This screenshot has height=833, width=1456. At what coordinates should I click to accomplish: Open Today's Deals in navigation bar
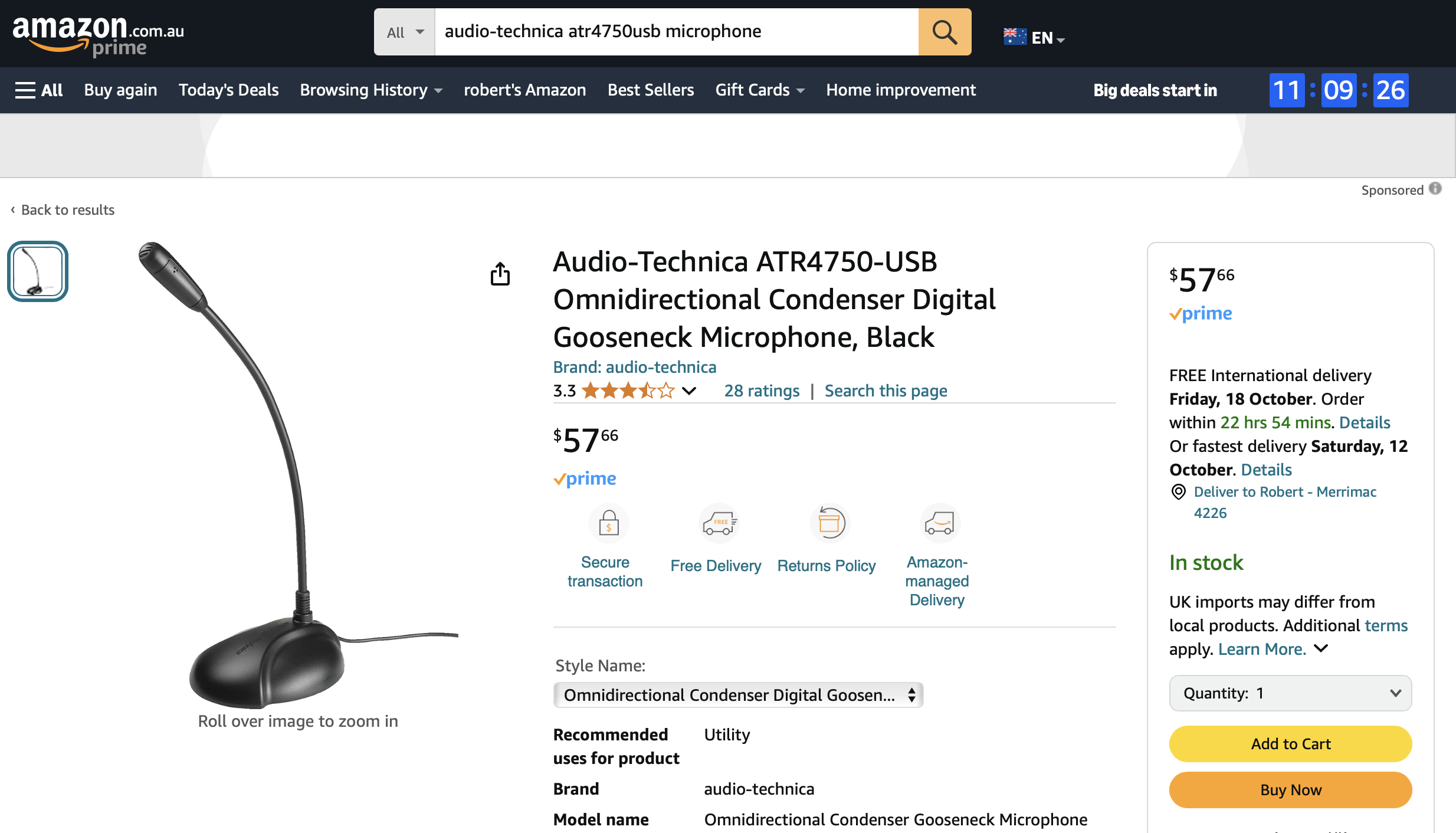pos(228,90)
